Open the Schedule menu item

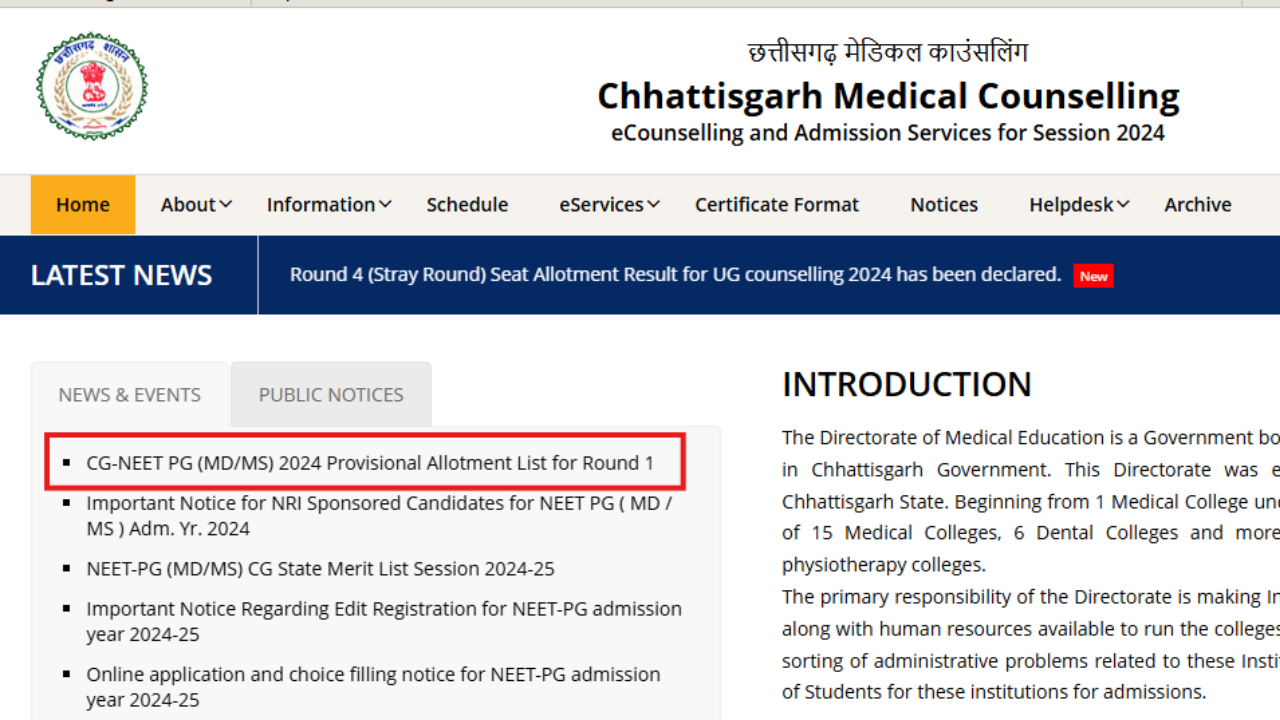[467, 204]
